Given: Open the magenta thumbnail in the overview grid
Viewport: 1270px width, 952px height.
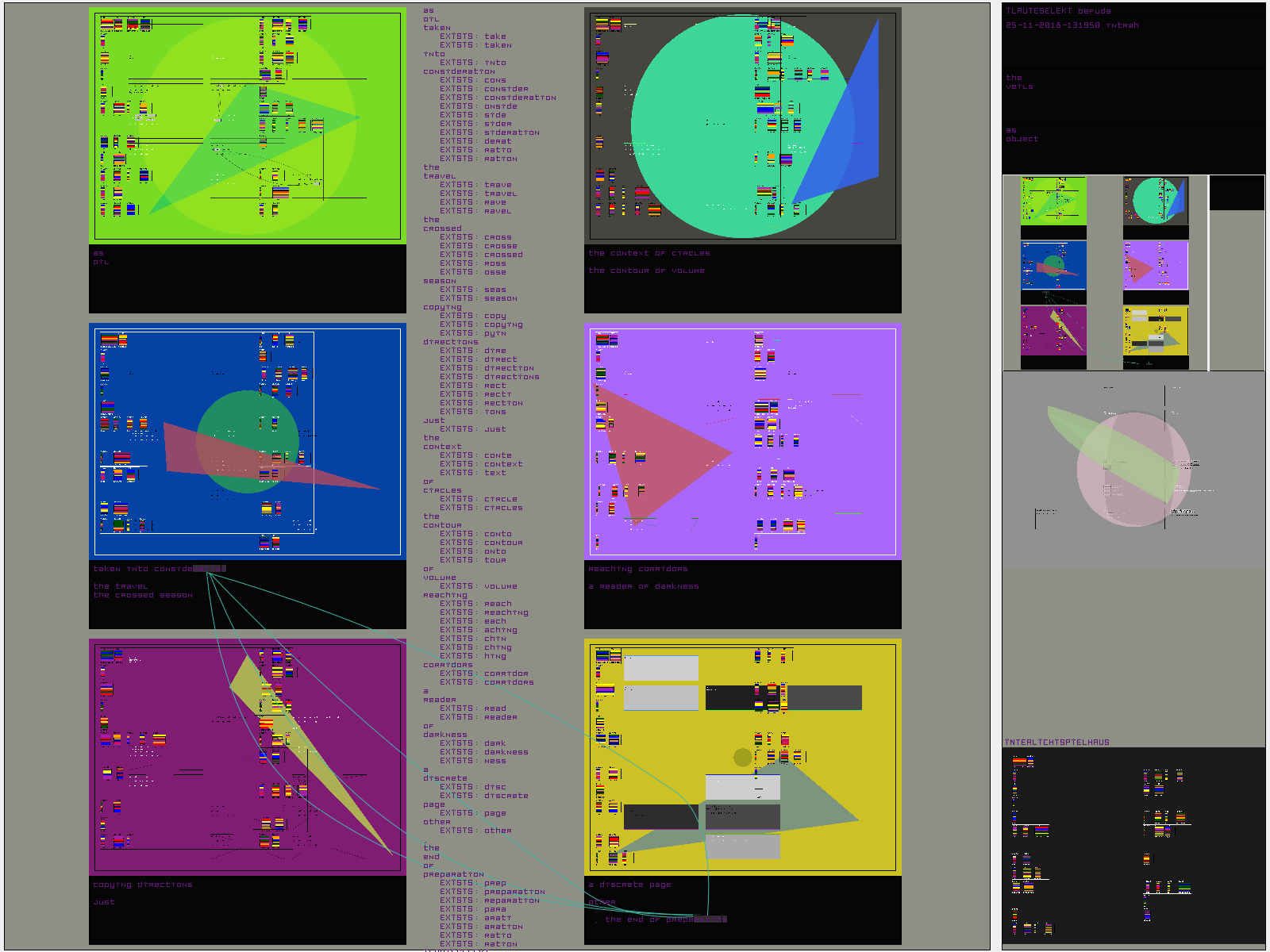Looking at the screenshot, I should click(1053, 331).
